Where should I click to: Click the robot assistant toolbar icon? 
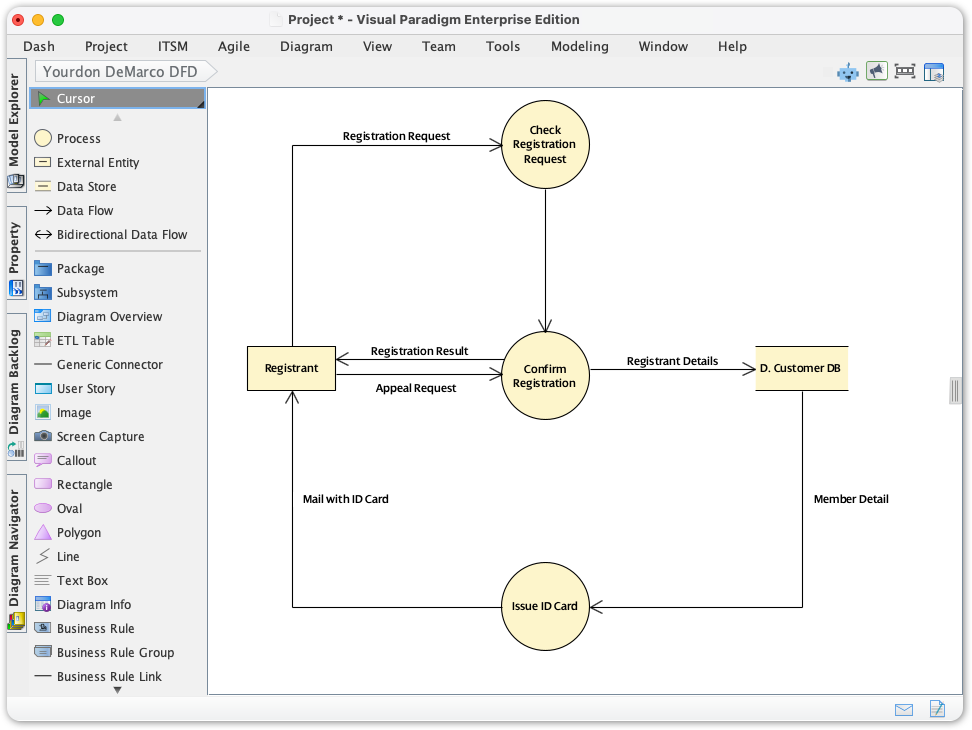[x=848, y=71]
